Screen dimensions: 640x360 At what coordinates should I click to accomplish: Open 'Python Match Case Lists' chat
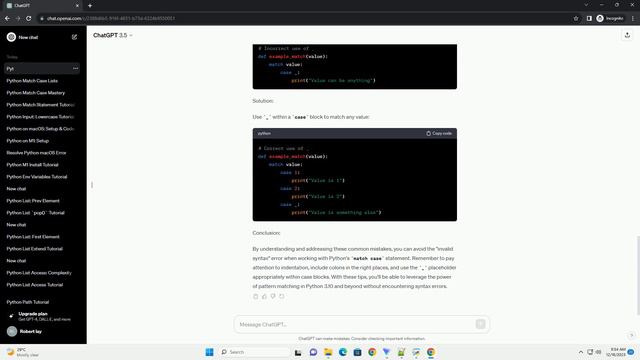(32, 81)
